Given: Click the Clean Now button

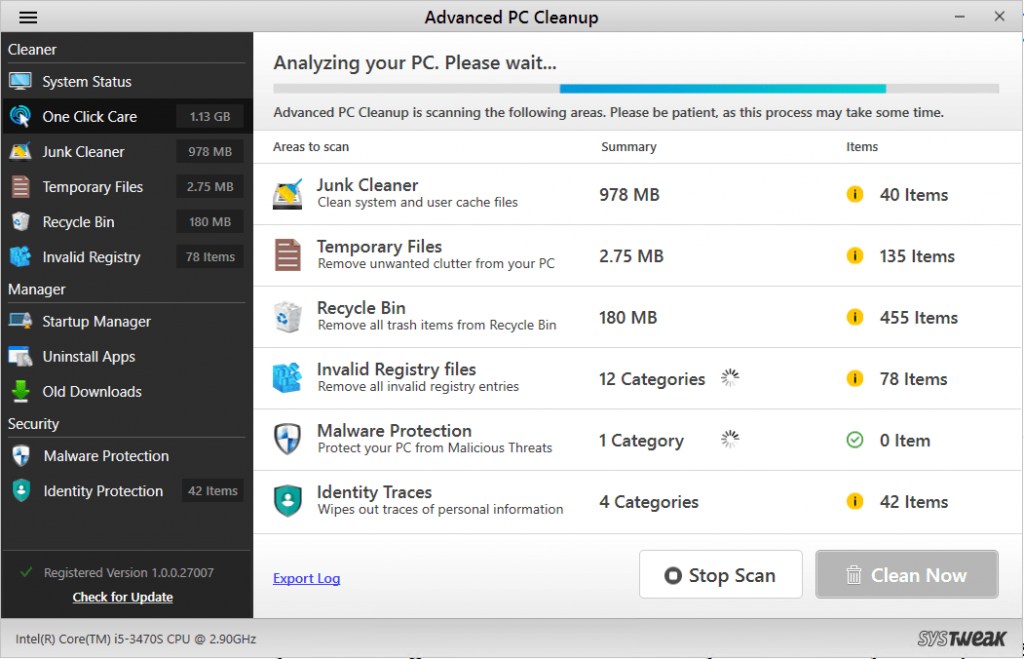Looking at the screenshot, I should pos(906,574).
